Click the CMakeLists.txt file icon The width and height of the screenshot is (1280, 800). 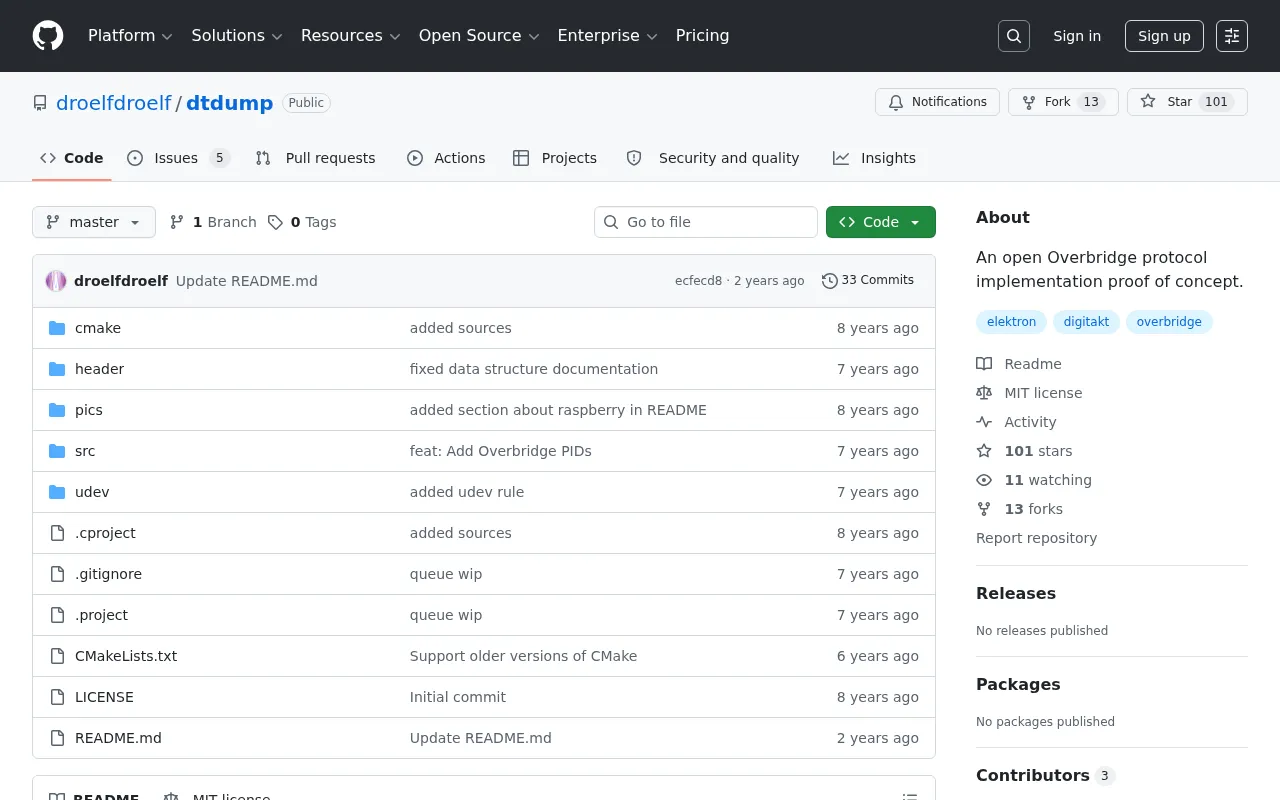(x=57, y=656)
